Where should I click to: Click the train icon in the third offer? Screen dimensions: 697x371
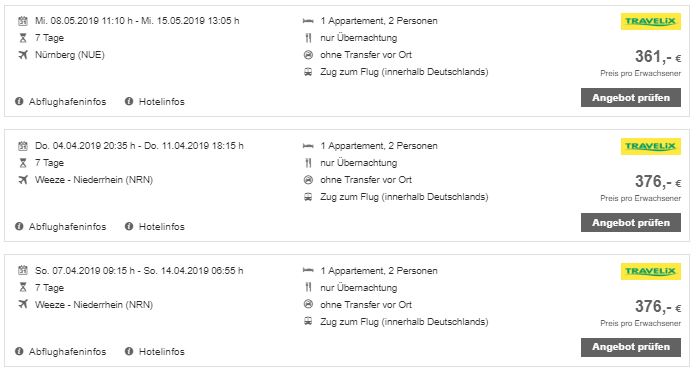tap(308, 321)
